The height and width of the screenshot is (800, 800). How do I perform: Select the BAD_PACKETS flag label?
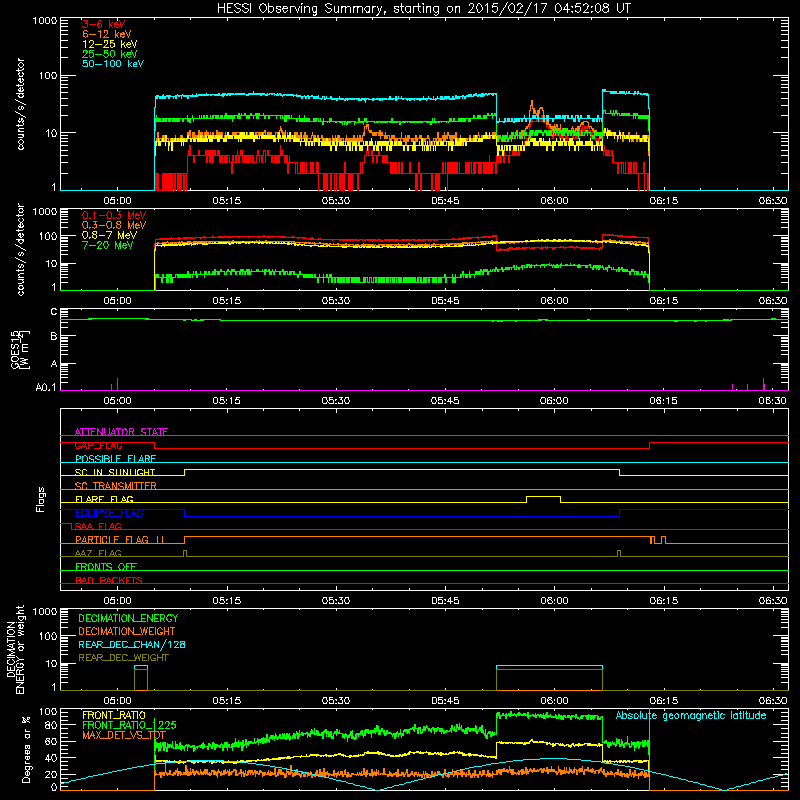click(109, 580)
